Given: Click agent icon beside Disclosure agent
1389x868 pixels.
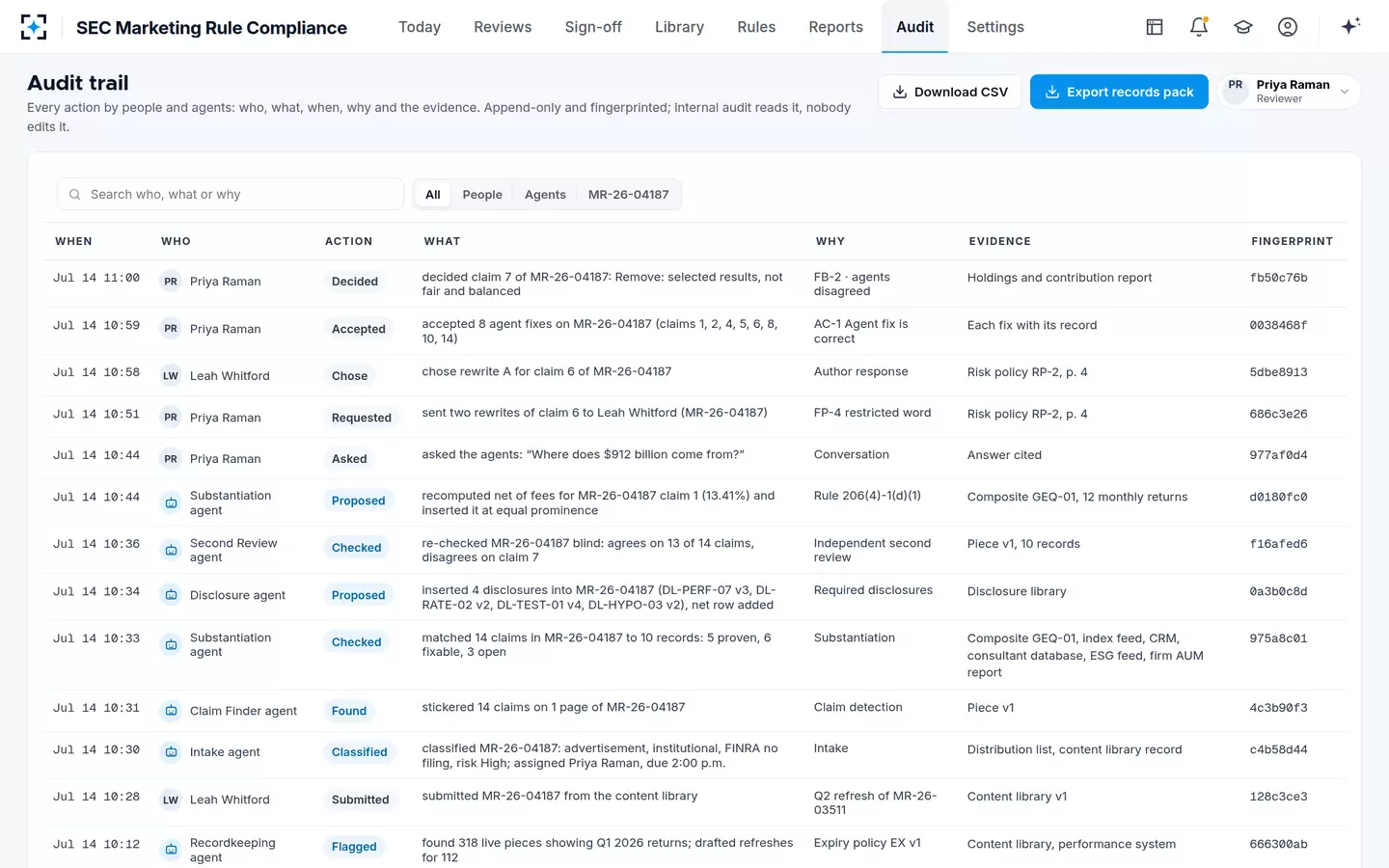Looking at the screenshot, I should (x=171, y=595).
